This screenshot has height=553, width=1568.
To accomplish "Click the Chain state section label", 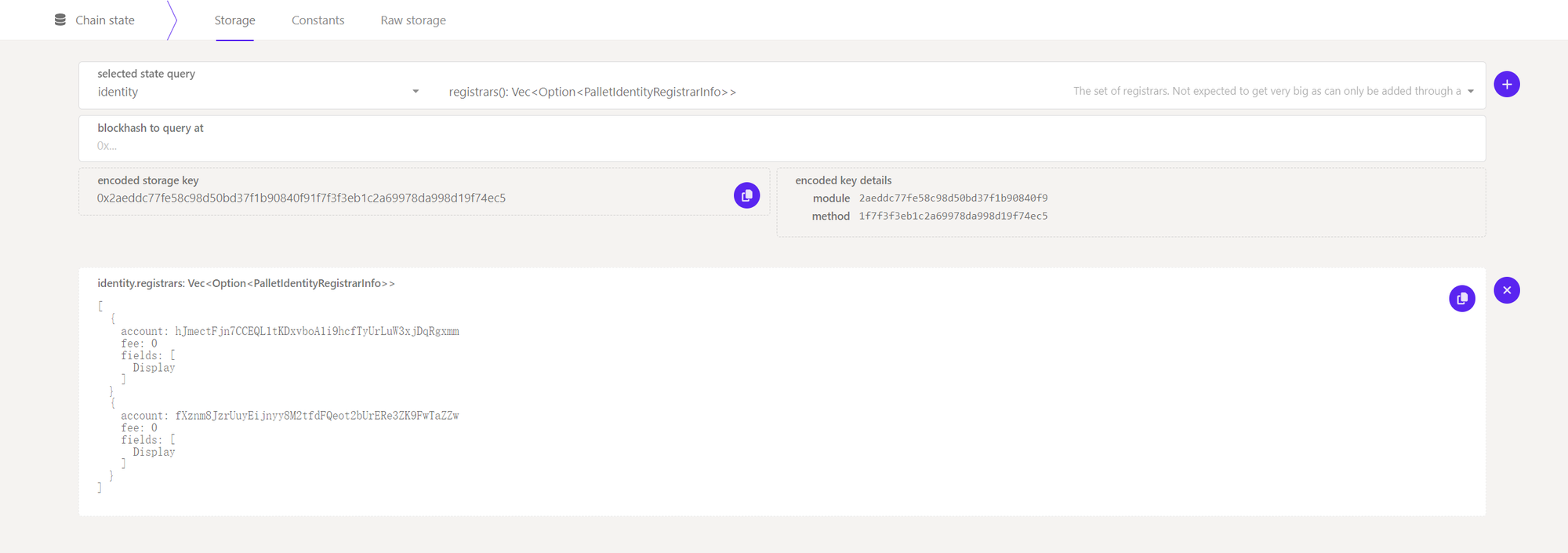I will (x=105, y=20).
